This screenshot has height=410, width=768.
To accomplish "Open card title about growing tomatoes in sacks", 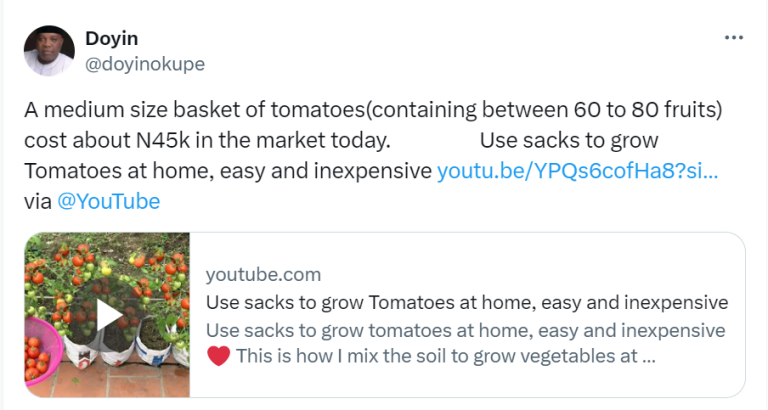I will pos(466,302).
